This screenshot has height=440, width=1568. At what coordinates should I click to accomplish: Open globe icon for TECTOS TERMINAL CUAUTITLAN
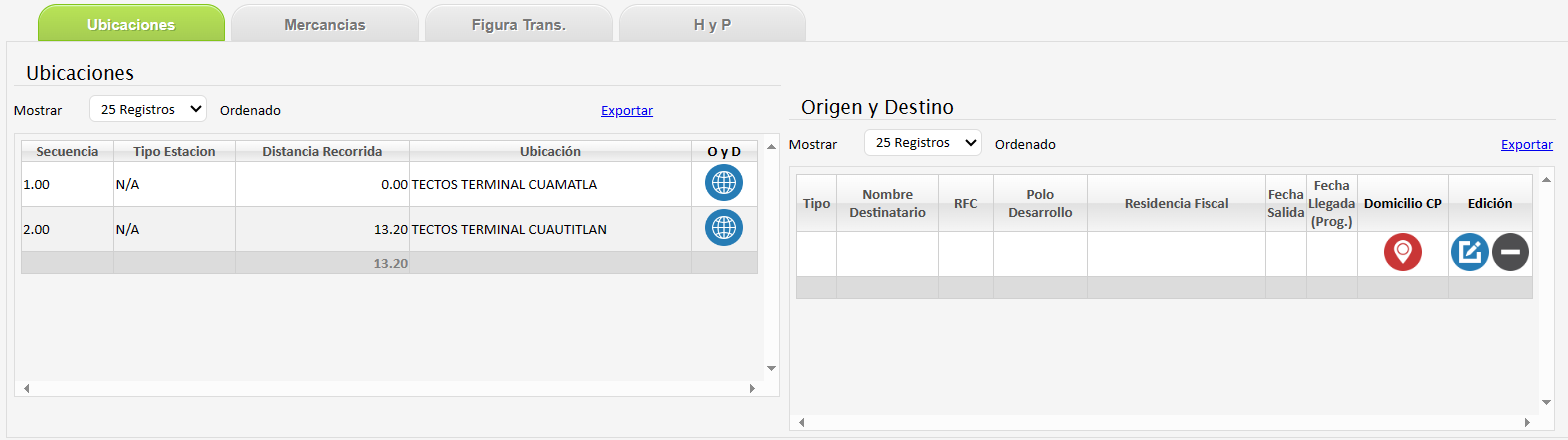pos(724,229)
